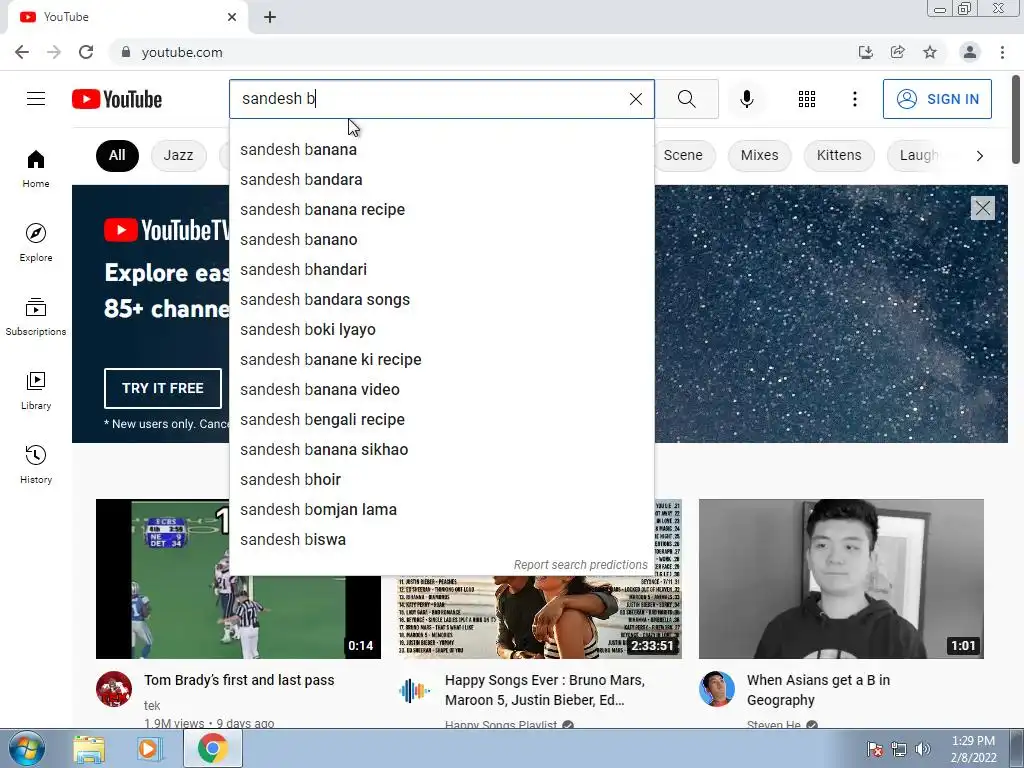Image resolution: width=1024 pixels, height=768 pixels.
Task: Reload the page with the refresh icon
Action: tap(86, 52)
